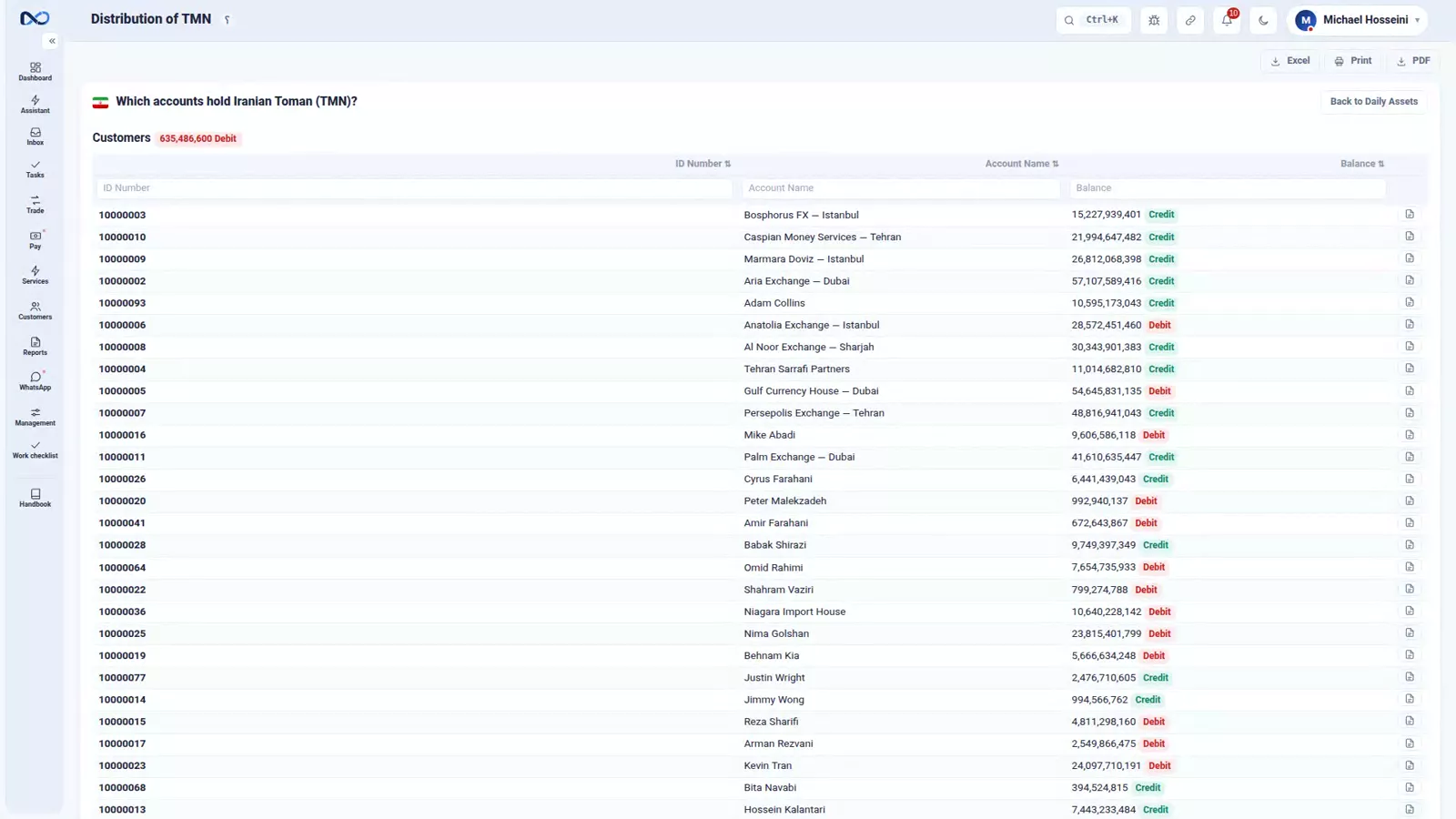Open Work checklist in sidebar
Viewport: 1456px width, 819px height.
tap(35, 450)
